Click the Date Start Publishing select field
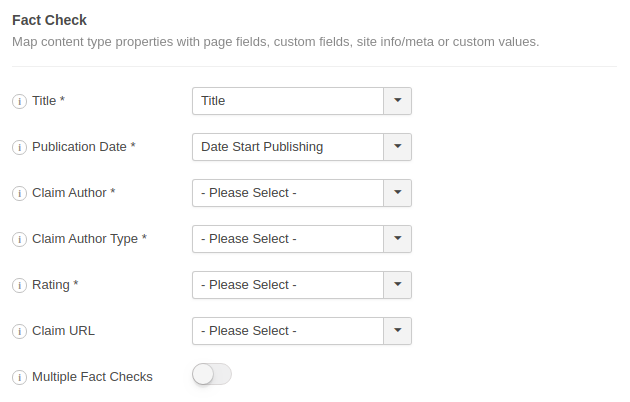Viewport: 630px width, 402px height. (302, 147)
